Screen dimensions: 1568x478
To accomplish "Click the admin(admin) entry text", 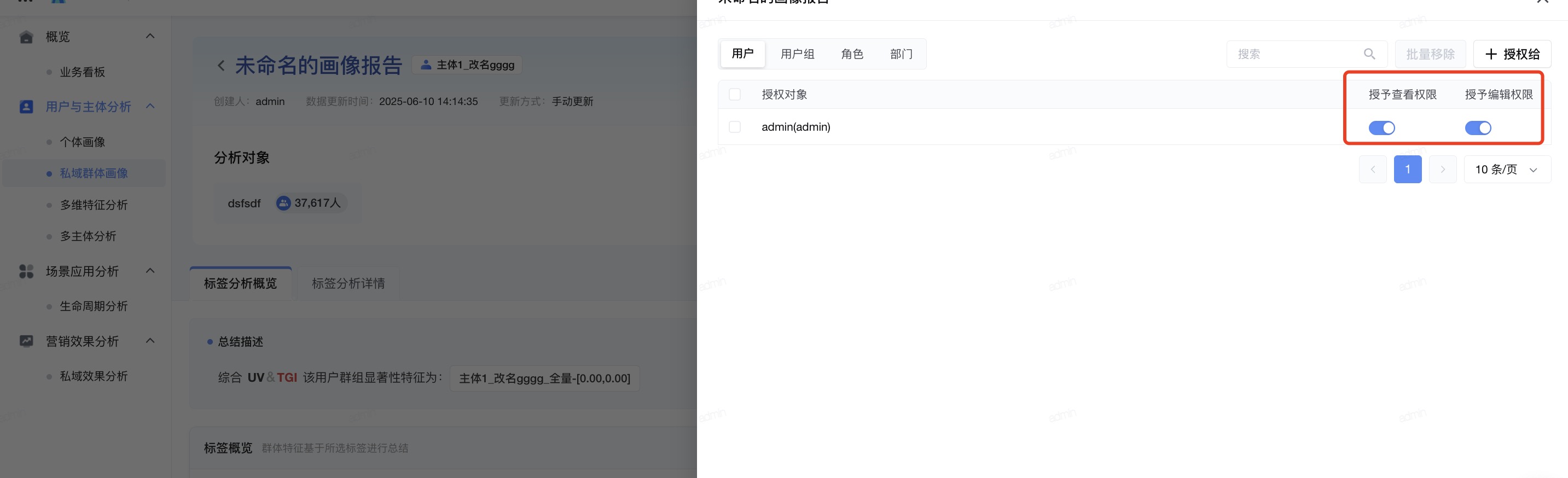I will 795,127.
